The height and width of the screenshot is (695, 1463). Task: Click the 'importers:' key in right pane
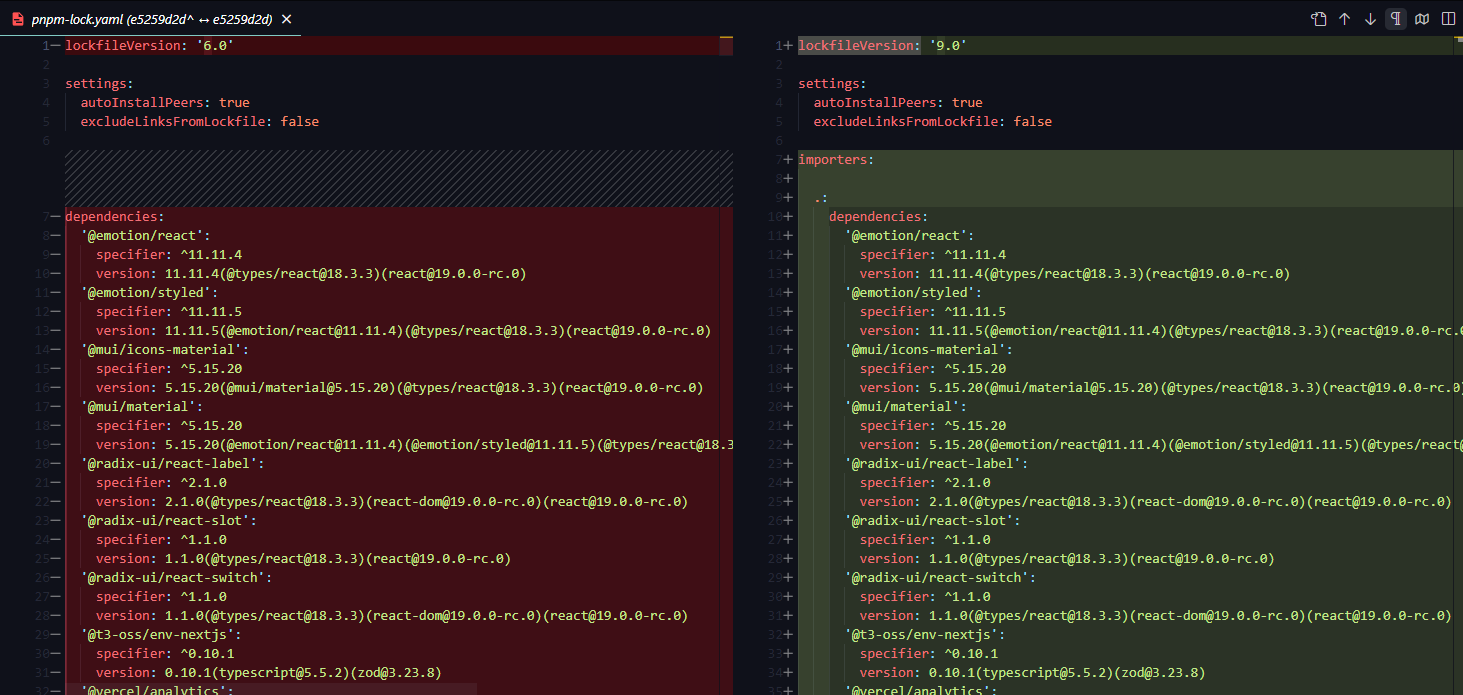point(835,160)
